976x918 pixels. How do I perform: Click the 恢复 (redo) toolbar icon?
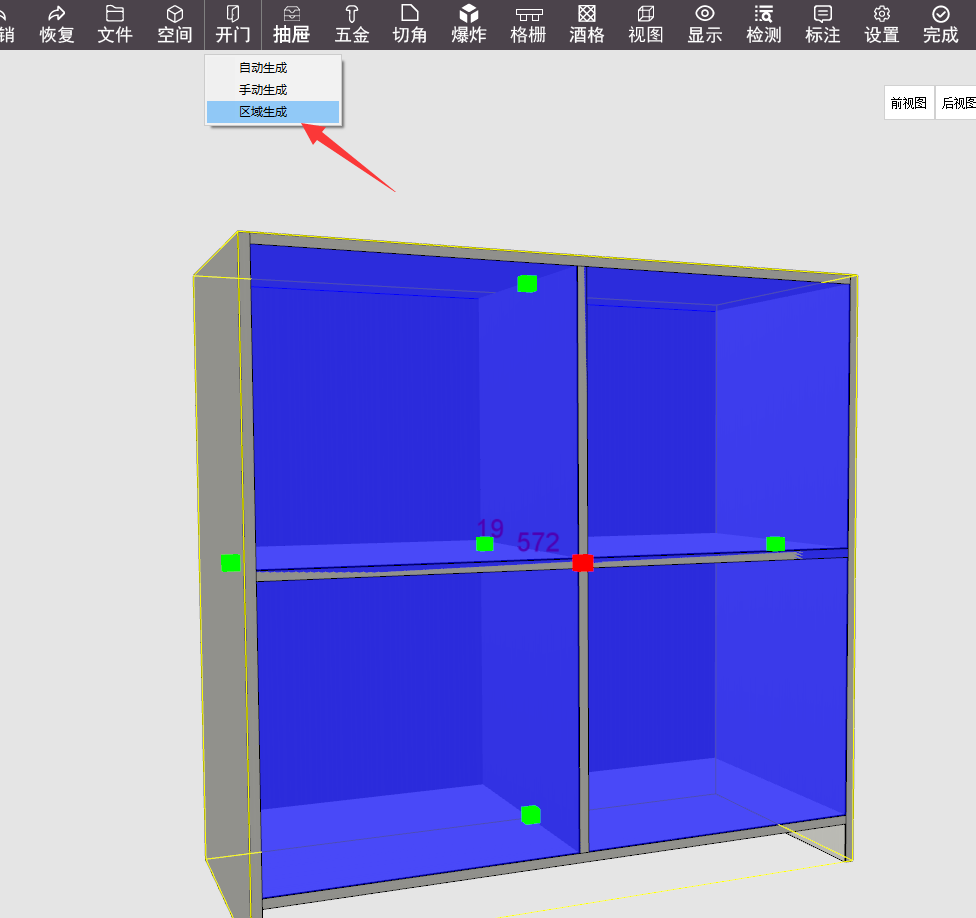point(57,24)
